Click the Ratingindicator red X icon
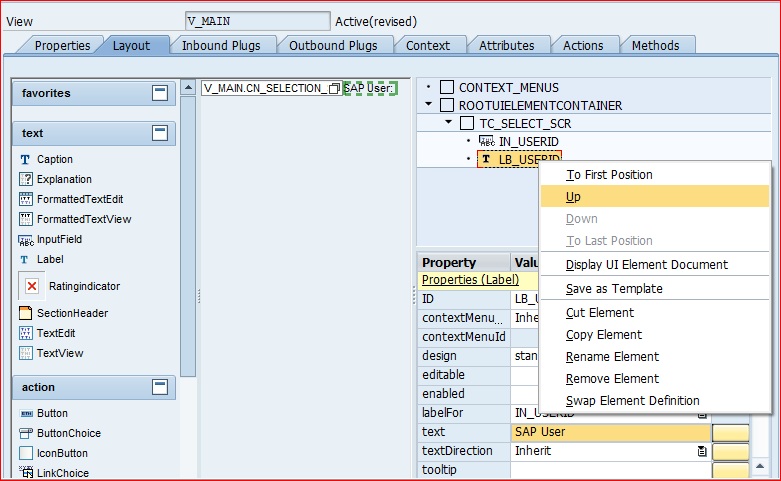This screenshot has height=481, width=781. pos(32,286)
